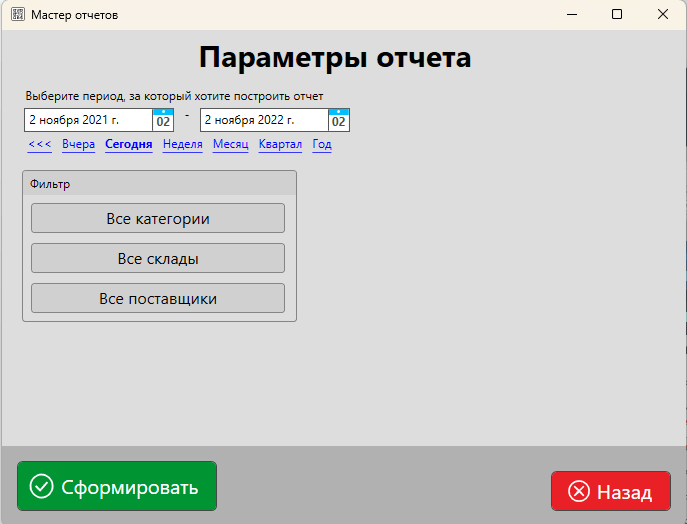
Task: Close the Мастер отчетов window
Action: [663, 15]
